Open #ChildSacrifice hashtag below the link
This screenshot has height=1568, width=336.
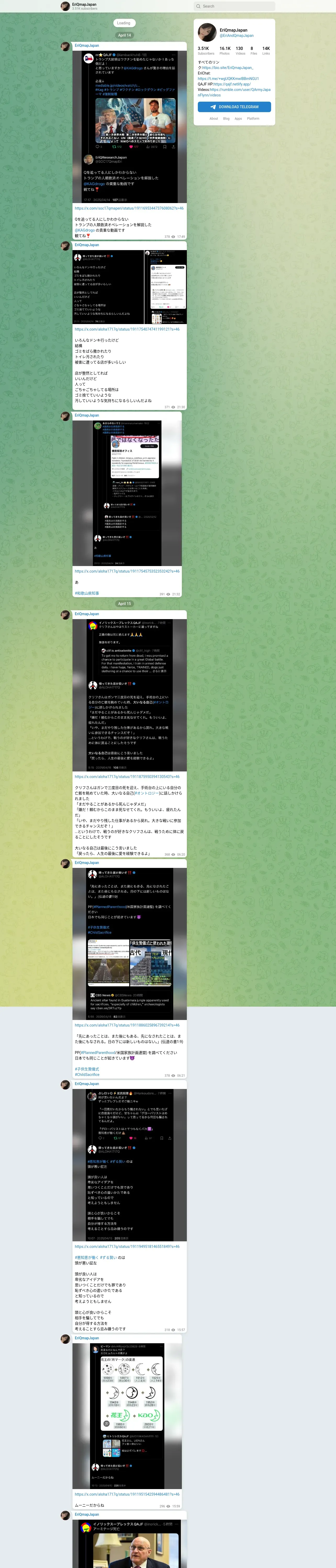coord(87,1074)
